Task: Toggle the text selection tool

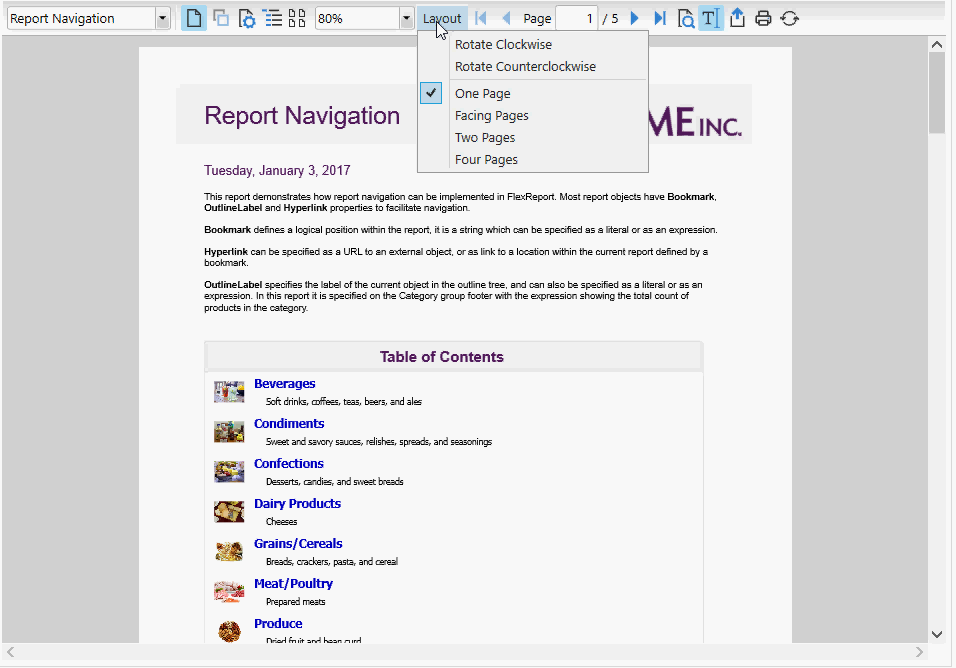Action: coord(710,18)
